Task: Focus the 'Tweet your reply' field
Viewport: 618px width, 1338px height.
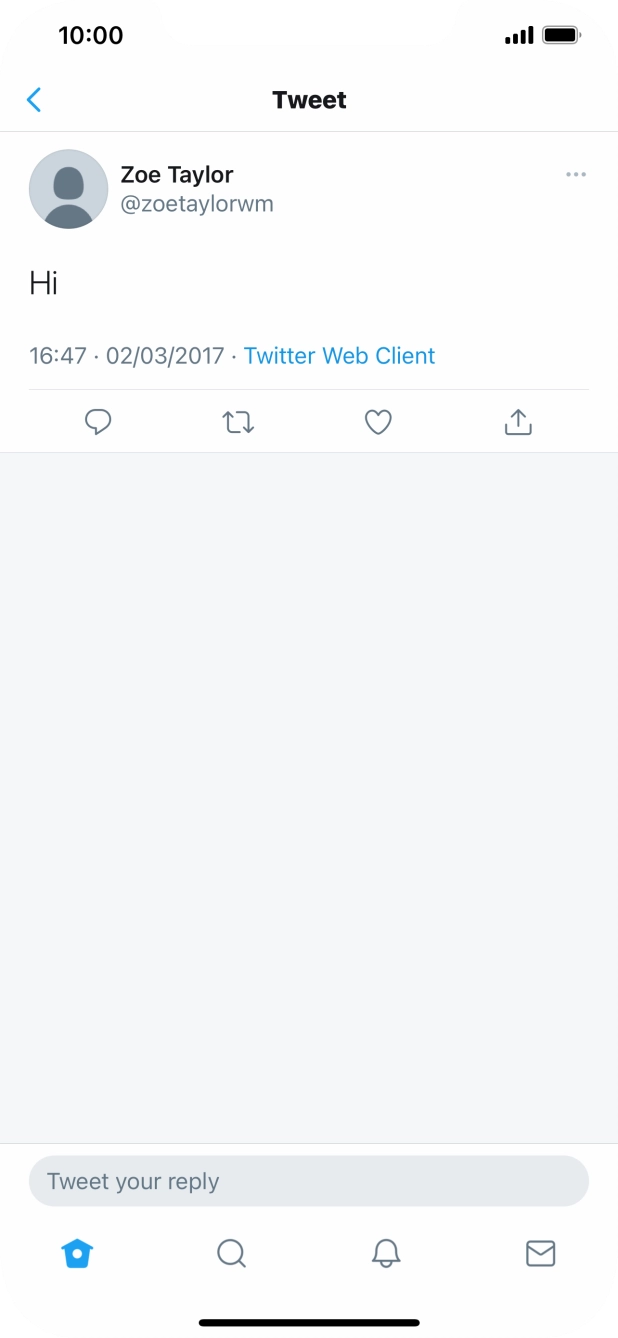Action: [x=308, y=1181]
